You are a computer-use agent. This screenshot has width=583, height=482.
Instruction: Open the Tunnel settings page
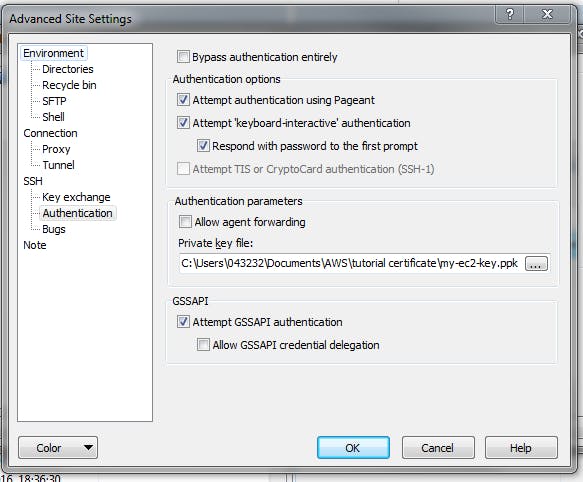point(58,165)
